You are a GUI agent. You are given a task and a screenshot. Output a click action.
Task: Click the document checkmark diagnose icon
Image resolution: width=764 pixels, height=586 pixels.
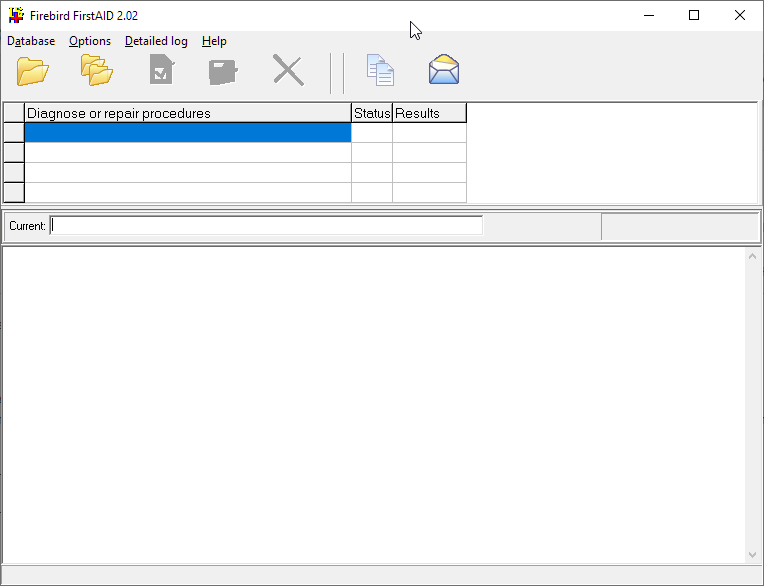[162, 70]
